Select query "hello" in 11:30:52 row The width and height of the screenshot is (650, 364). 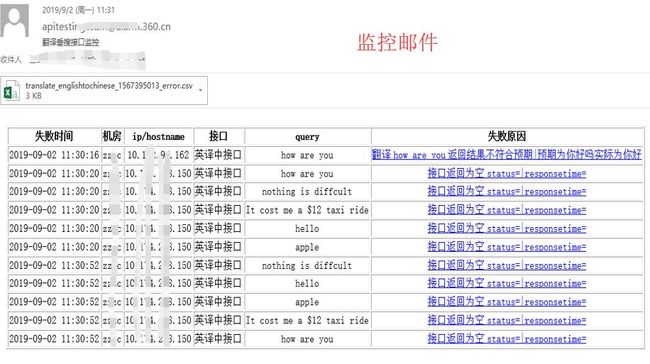(x=307, y=284)
